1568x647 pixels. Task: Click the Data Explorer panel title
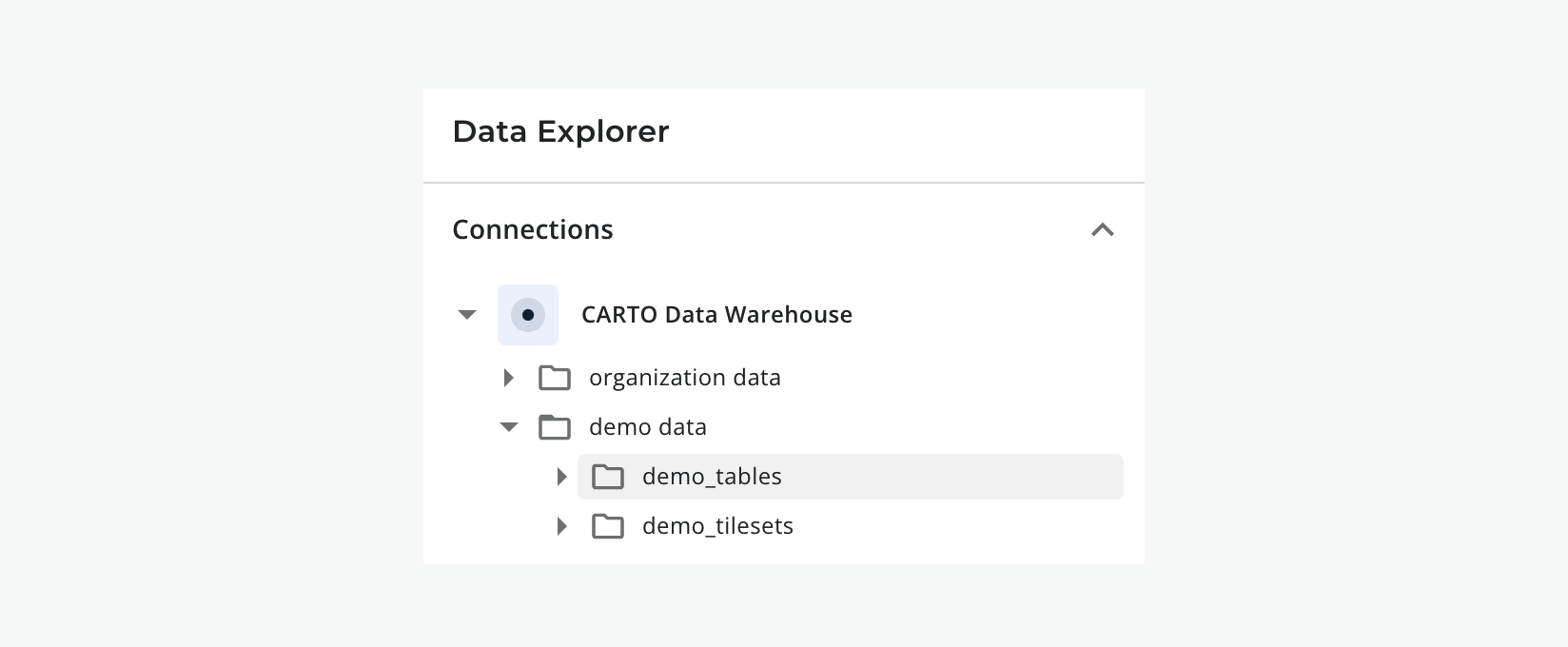560,131
